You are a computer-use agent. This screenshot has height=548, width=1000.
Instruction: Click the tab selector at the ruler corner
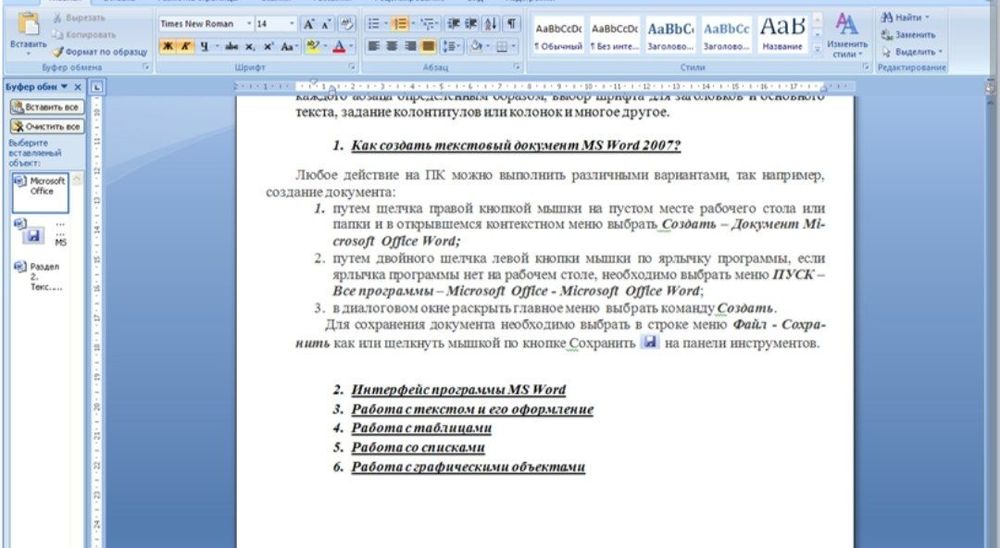(96, 87)
